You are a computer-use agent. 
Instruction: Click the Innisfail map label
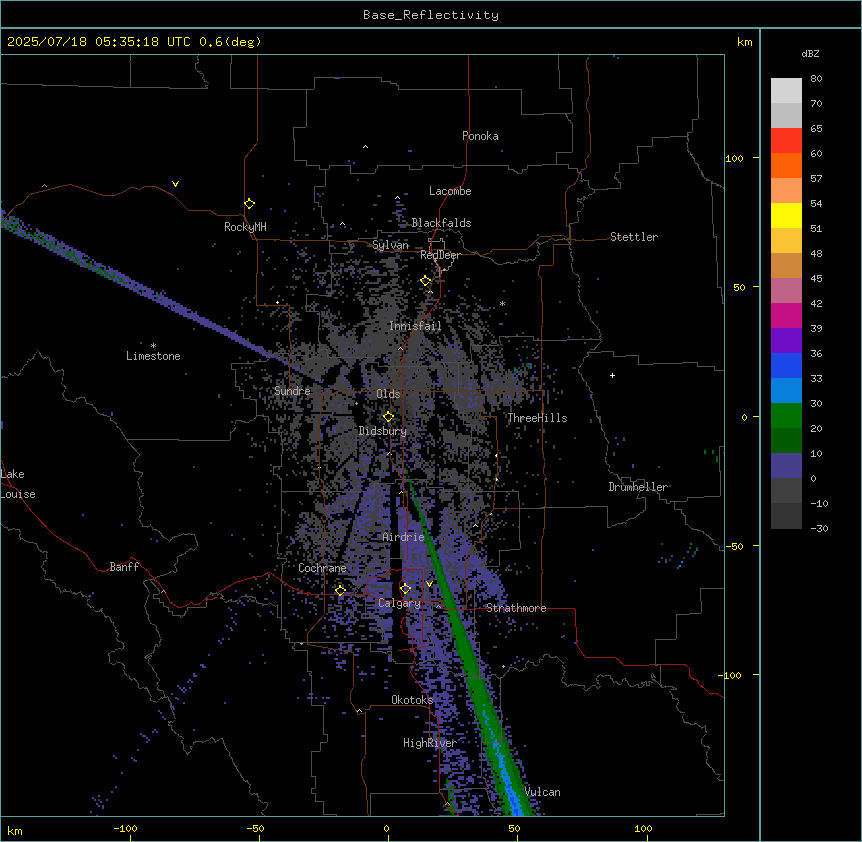(x=415, y=326)
